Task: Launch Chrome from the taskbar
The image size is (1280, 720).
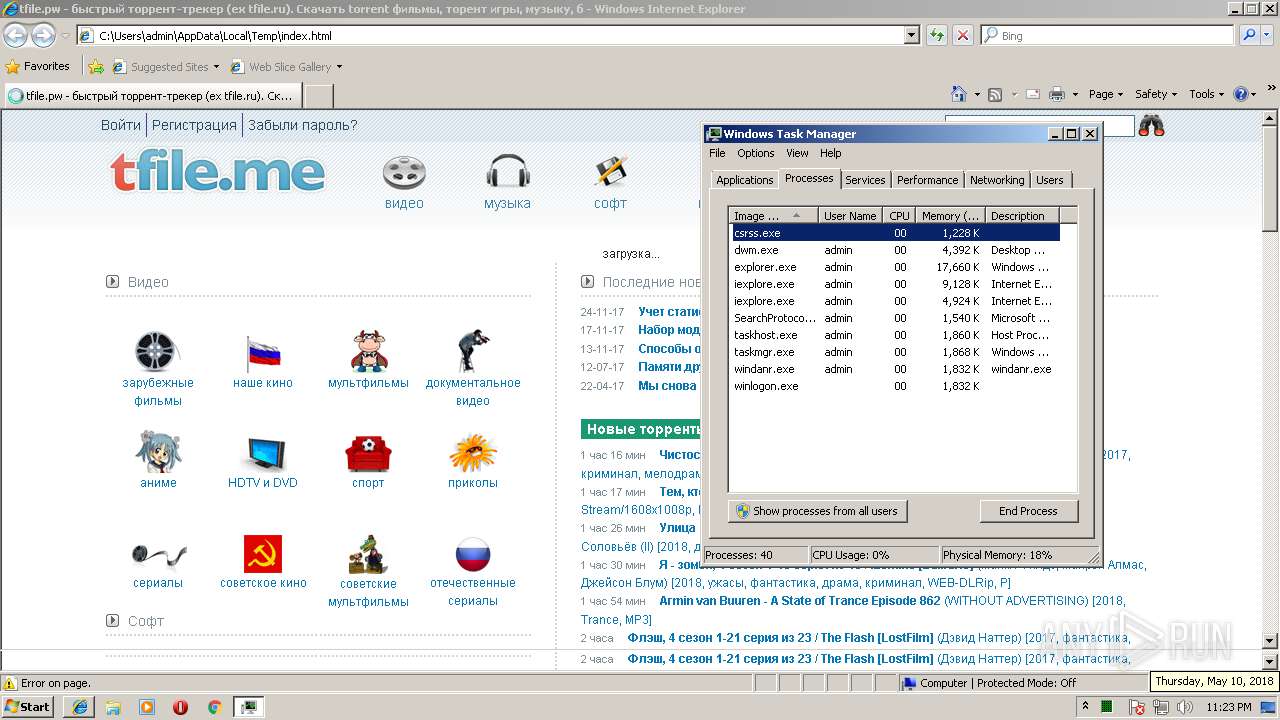Action: coord(214,707)
